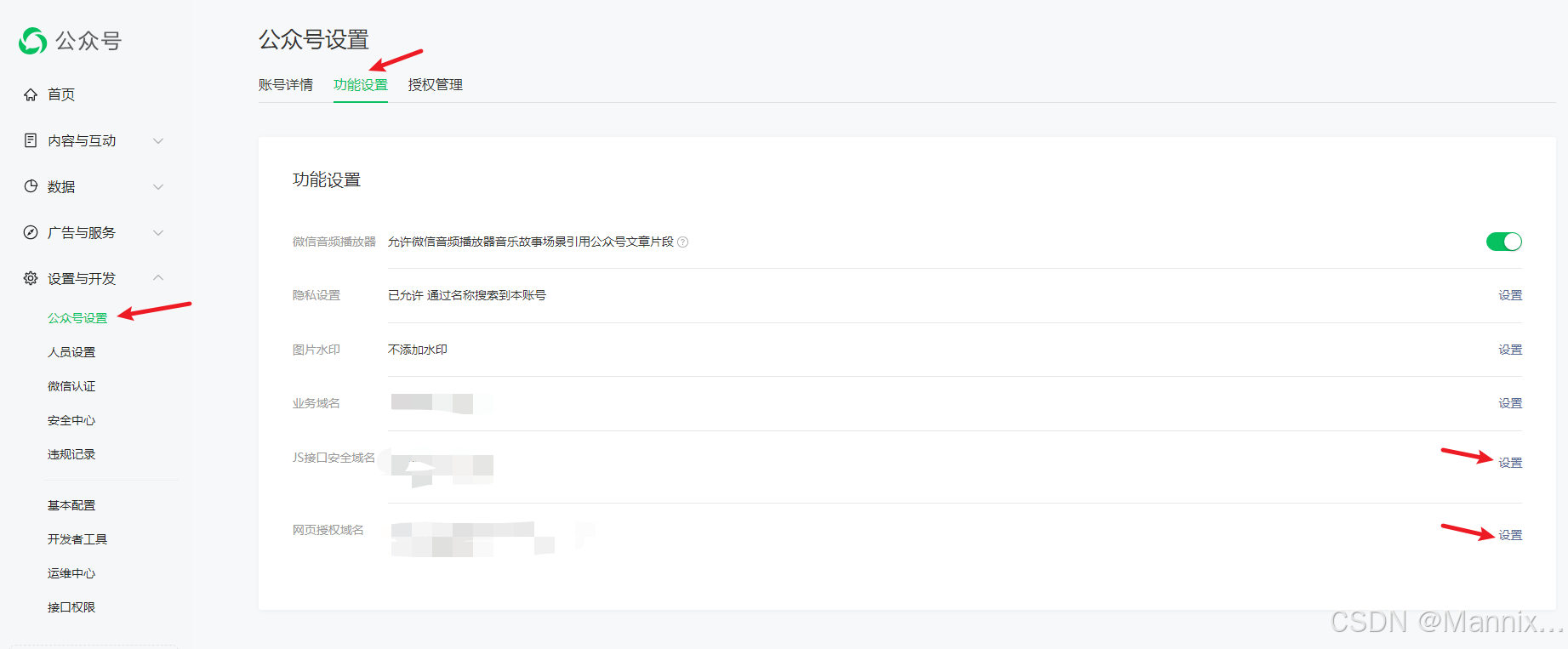Viewport: 1568px width, 649px height.
Task: Open 安全中心 in the sidebar
Action: [x=71, y=420]
